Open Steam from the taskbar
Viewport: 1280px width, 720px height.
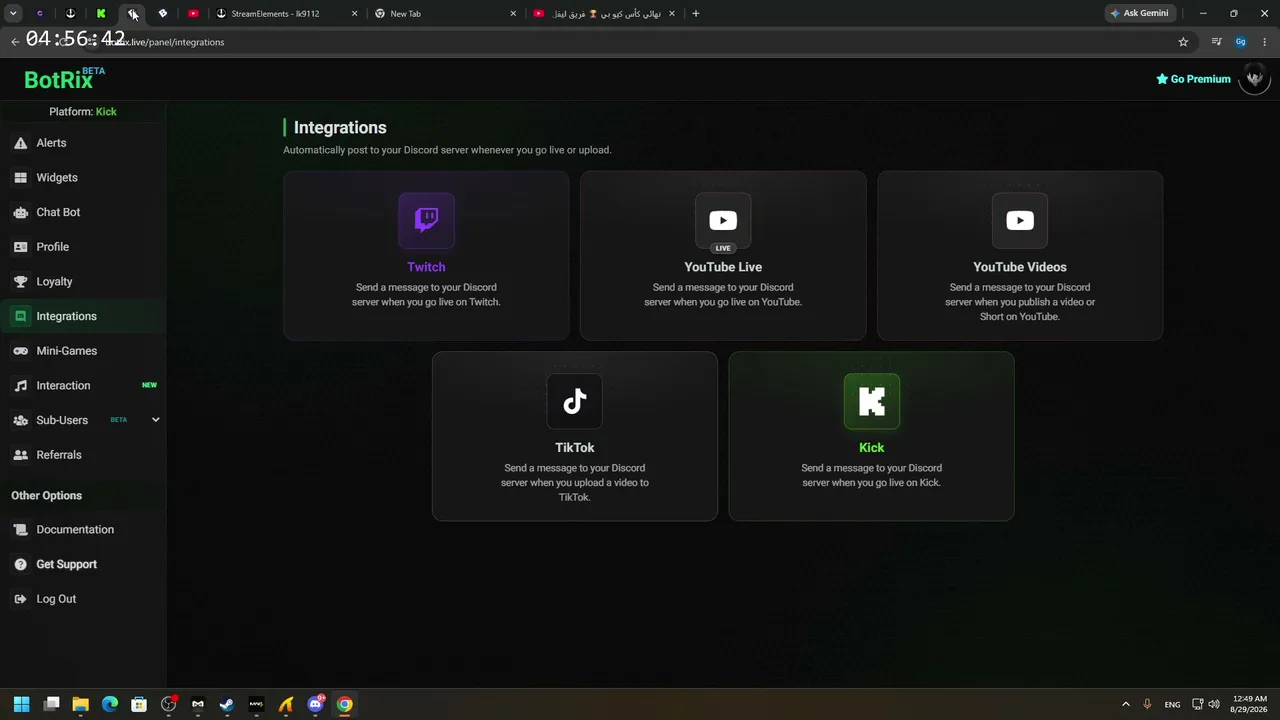(x=227, y=704)
